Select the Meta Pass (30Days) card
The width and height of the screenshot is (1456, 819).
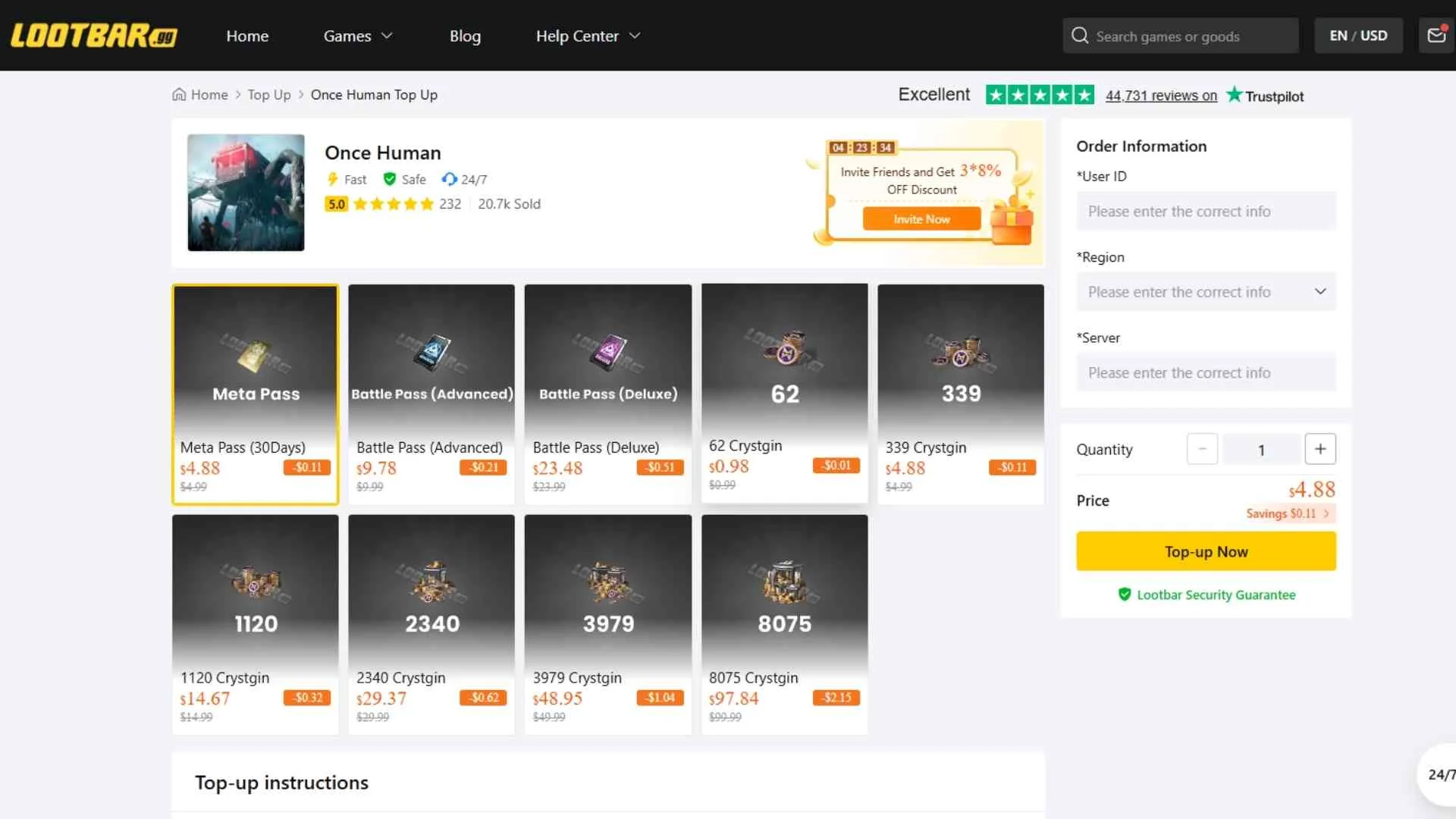click(x=256, y=394)
